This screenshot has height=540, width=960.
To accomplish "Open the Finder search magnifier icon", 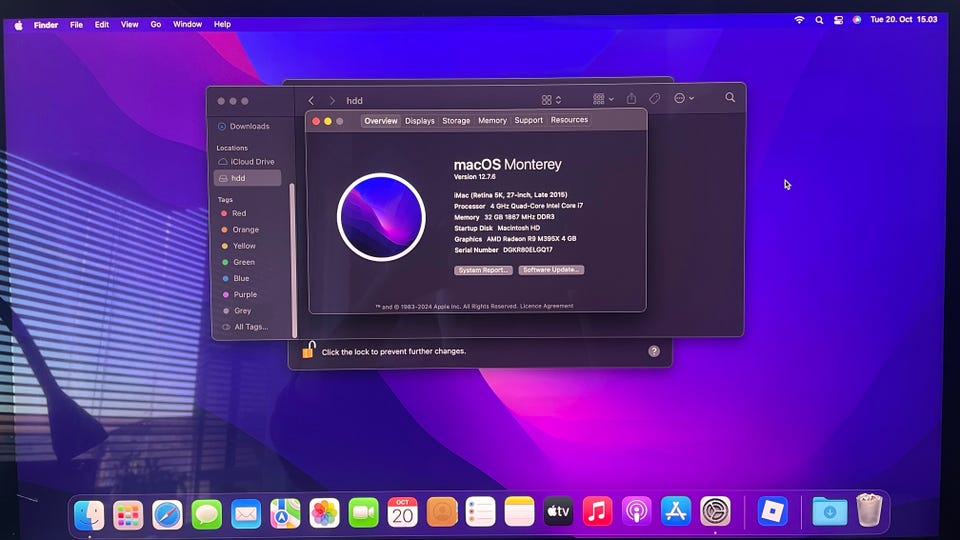I will click(730, 97).
